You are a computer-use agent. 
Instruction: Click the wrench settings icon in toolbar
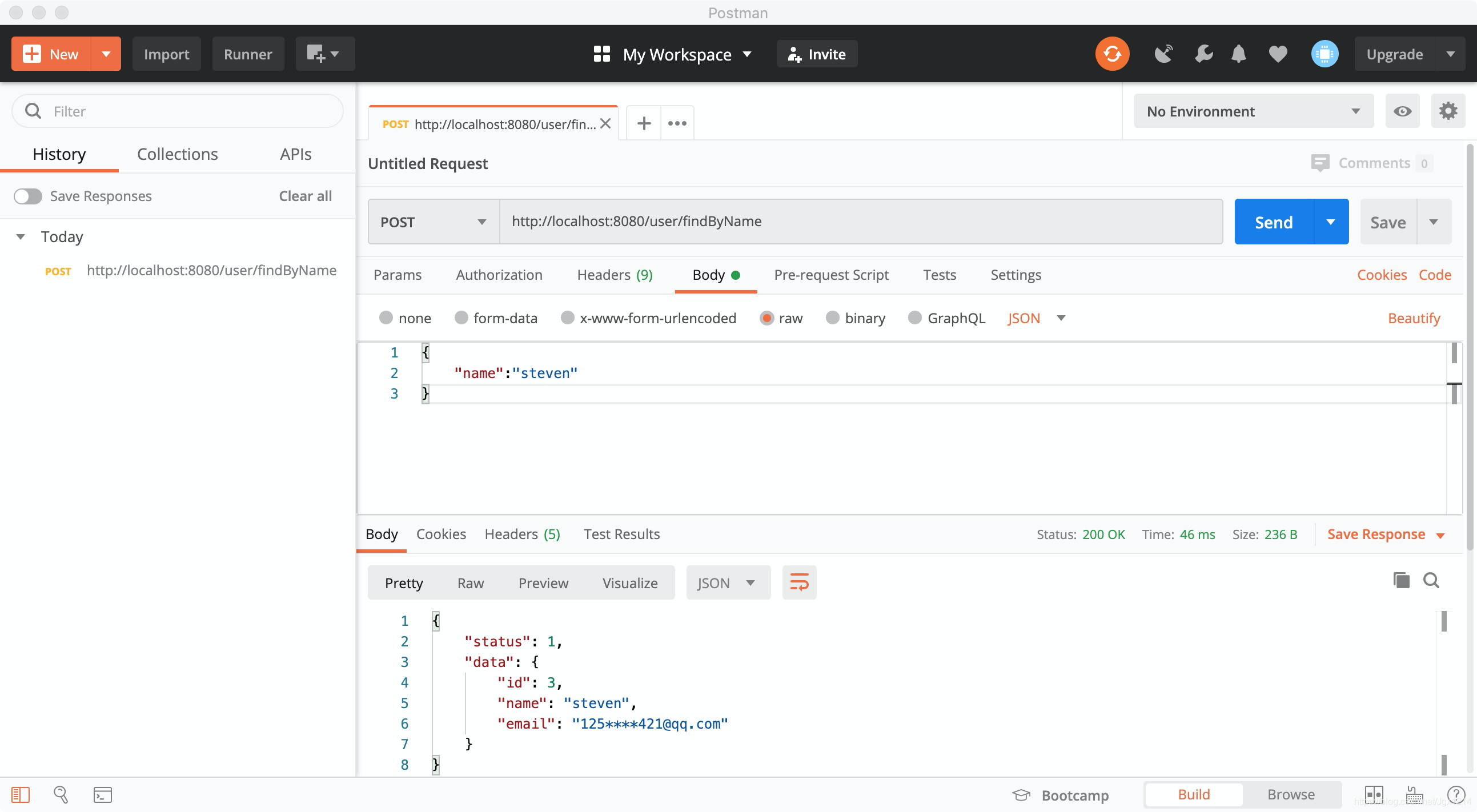(1205, 53)
